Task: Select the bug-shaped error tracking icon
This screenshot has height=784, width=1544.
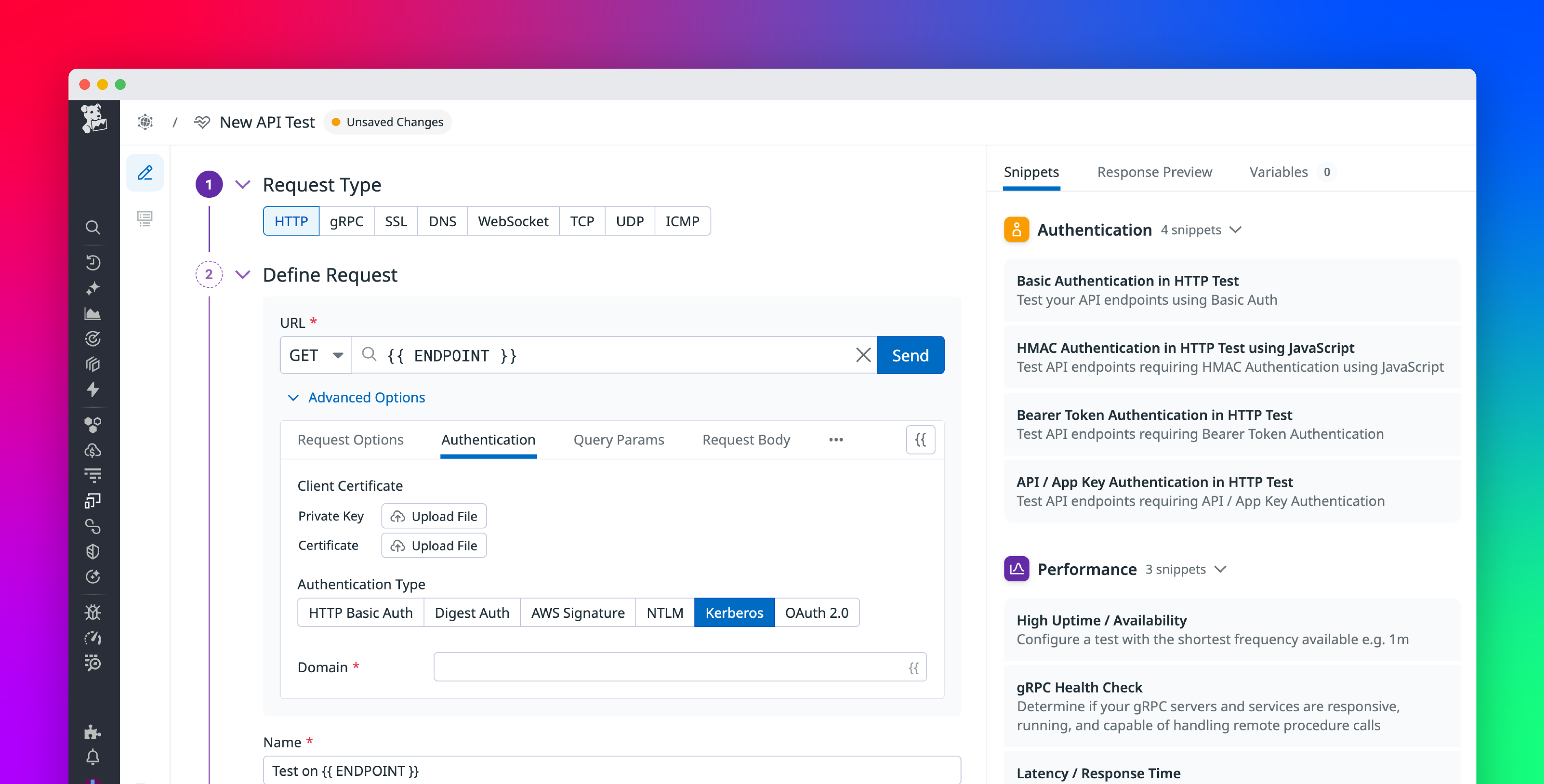Action: 93,612
